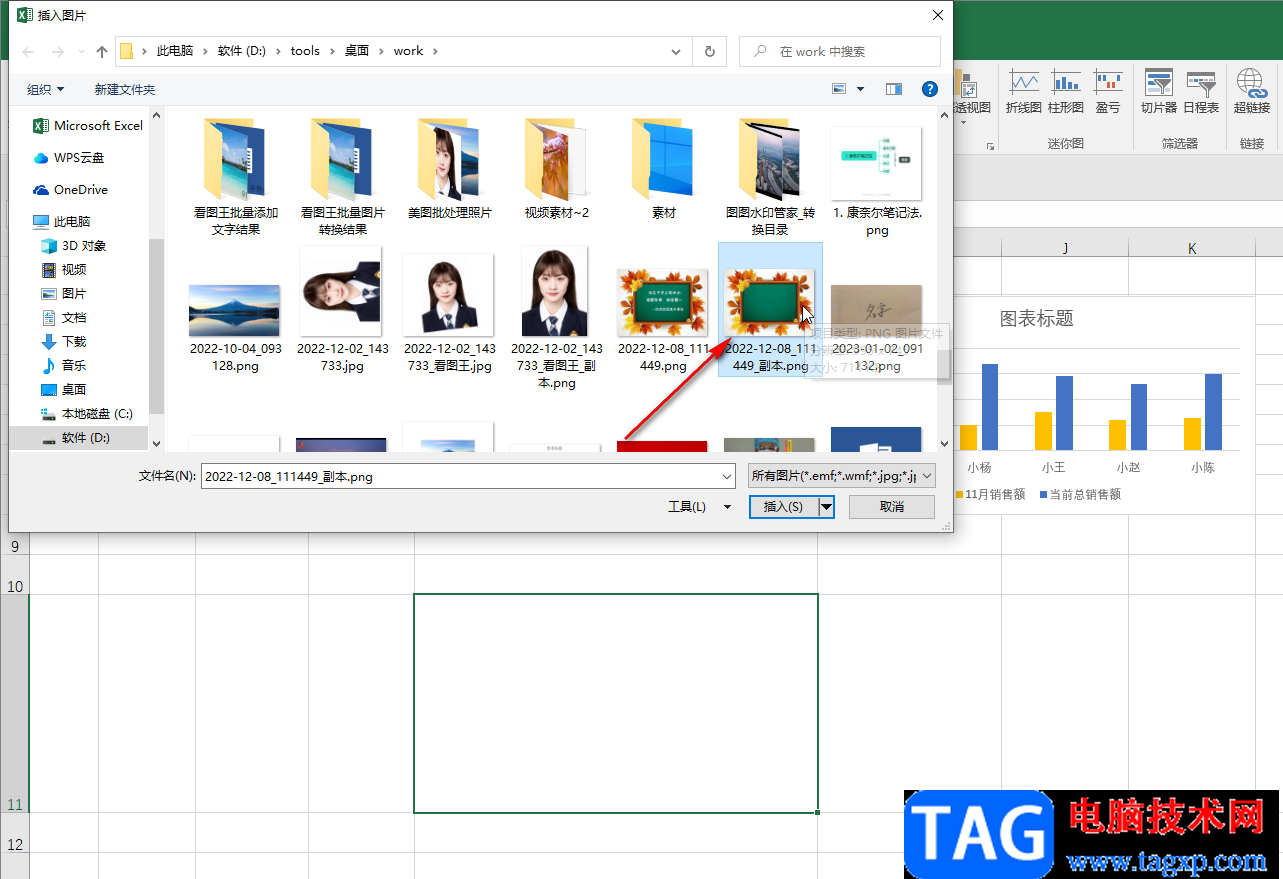Open the help icon in file dialog
Viewport: 1283px width, 879px height.
[x=930, y=89]
